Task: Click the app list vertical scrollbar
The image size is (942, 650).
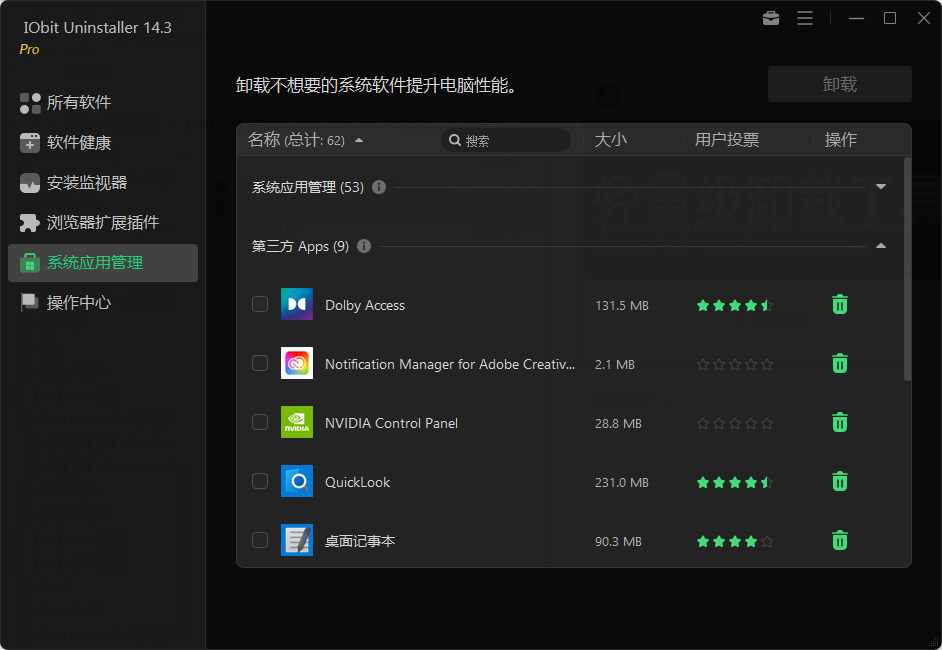Action: coord(907,269)
